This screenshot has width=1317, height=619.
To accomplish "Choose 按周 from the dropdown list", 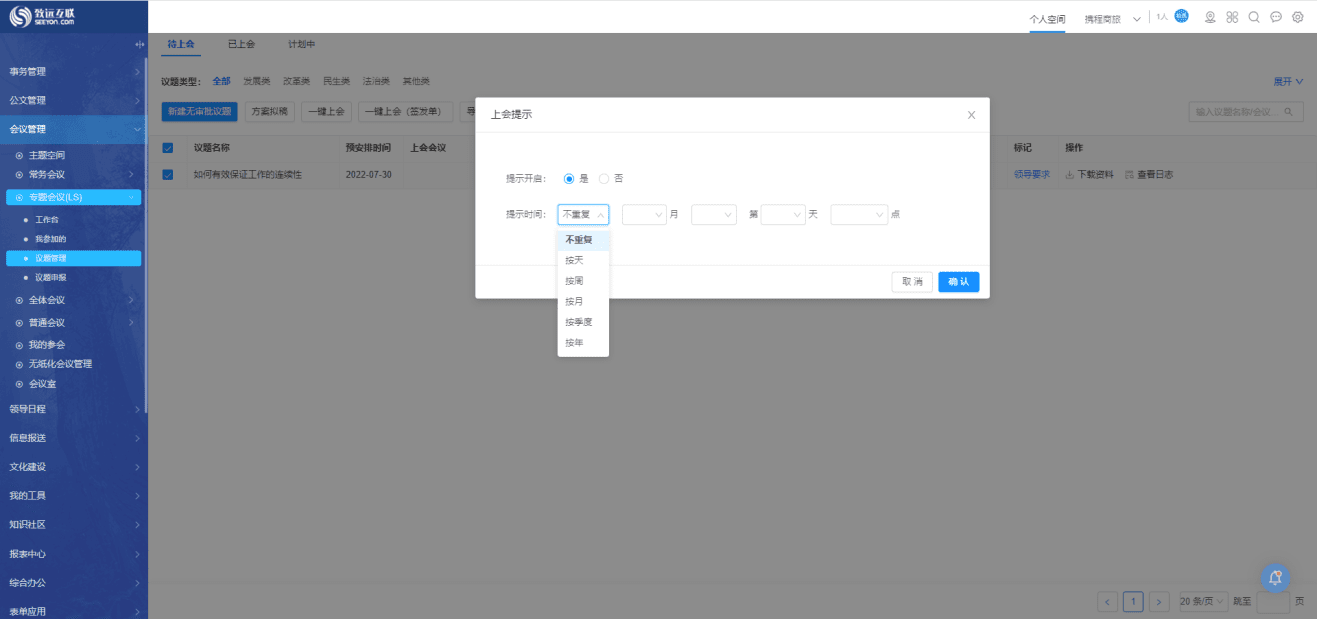I will (x=583, y=281).
